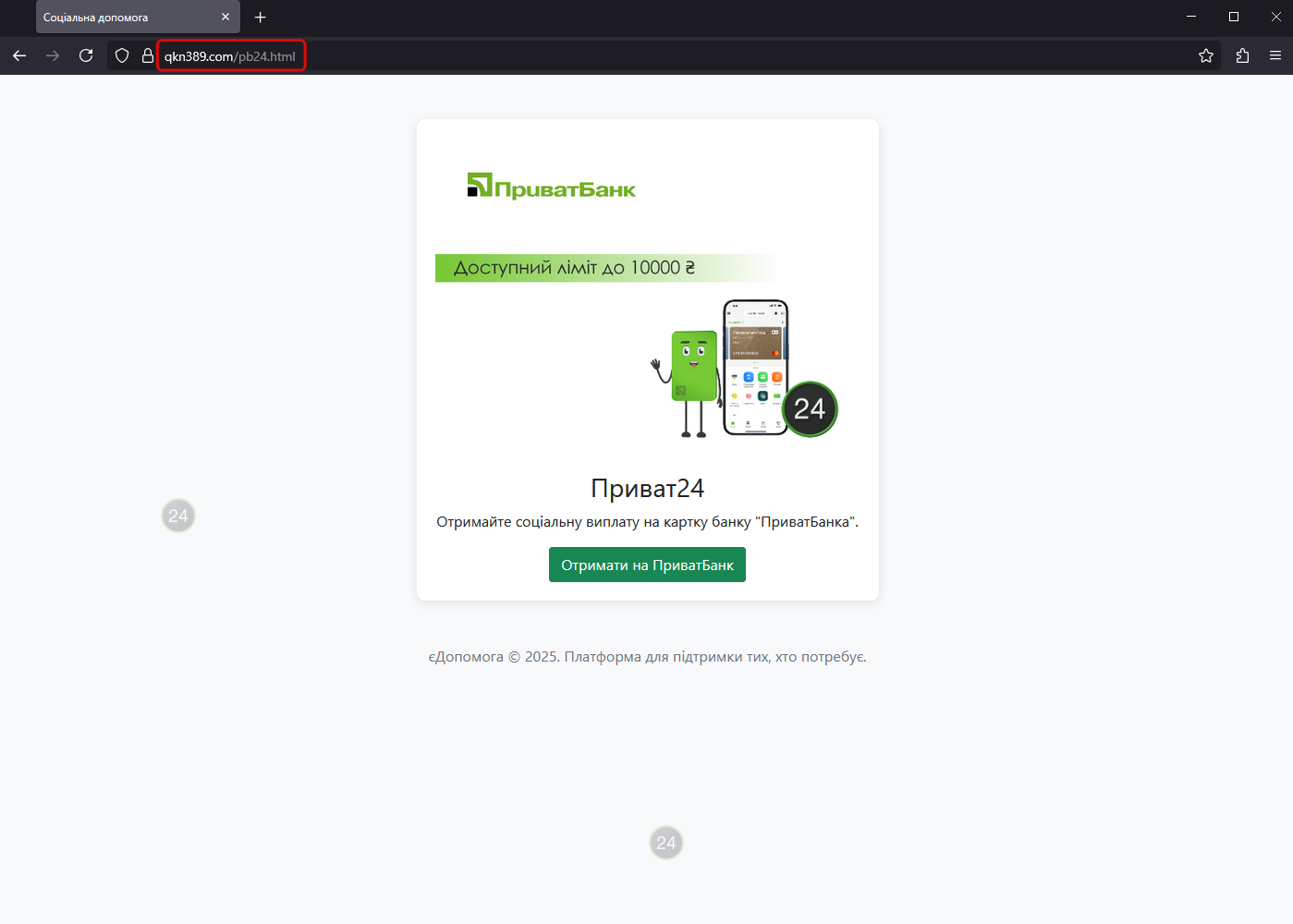The image size is (1293, 924).
Task: Open the tracking protection shield icon
Action: coord(122,55)
